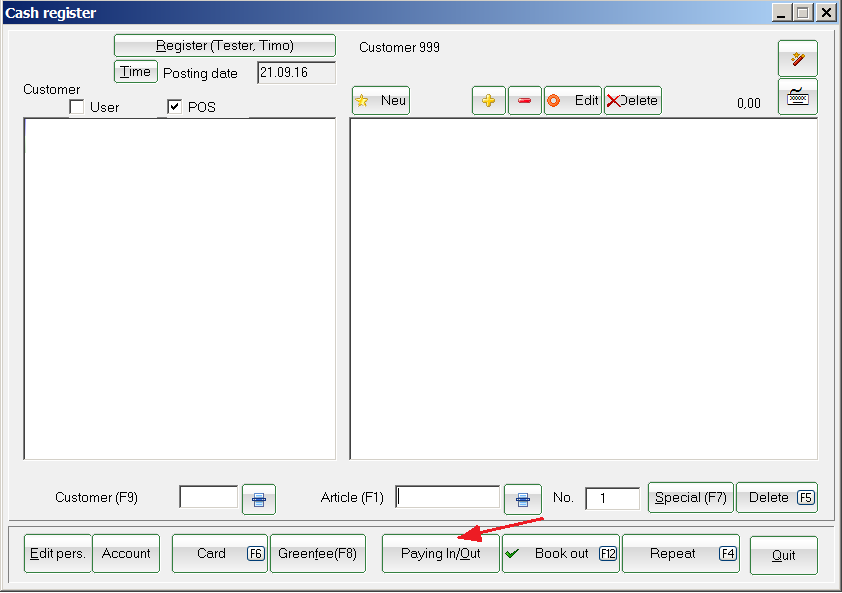Open customer lookup list icon beside Customer (F9)

(259, 499)
